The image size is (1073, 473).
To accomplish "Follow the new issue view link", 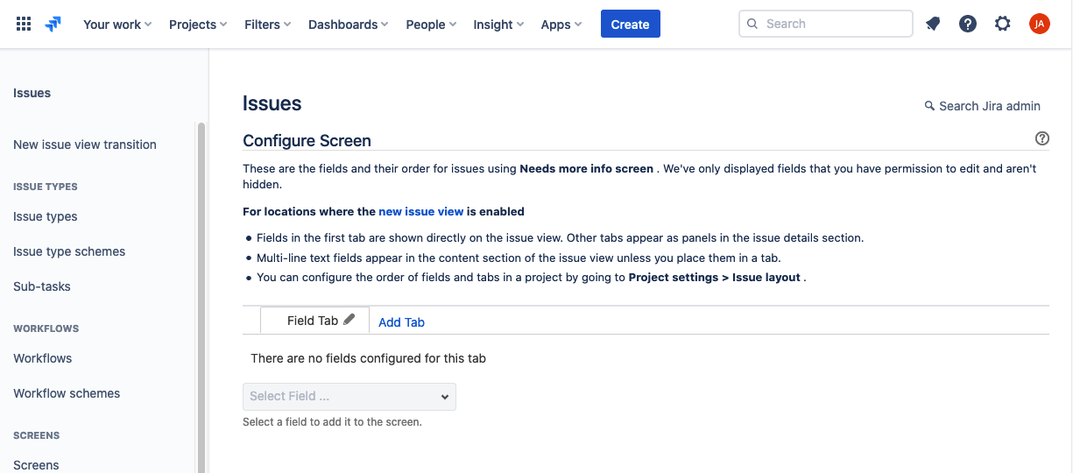I will pyautogui.click(x=421, y=212).
